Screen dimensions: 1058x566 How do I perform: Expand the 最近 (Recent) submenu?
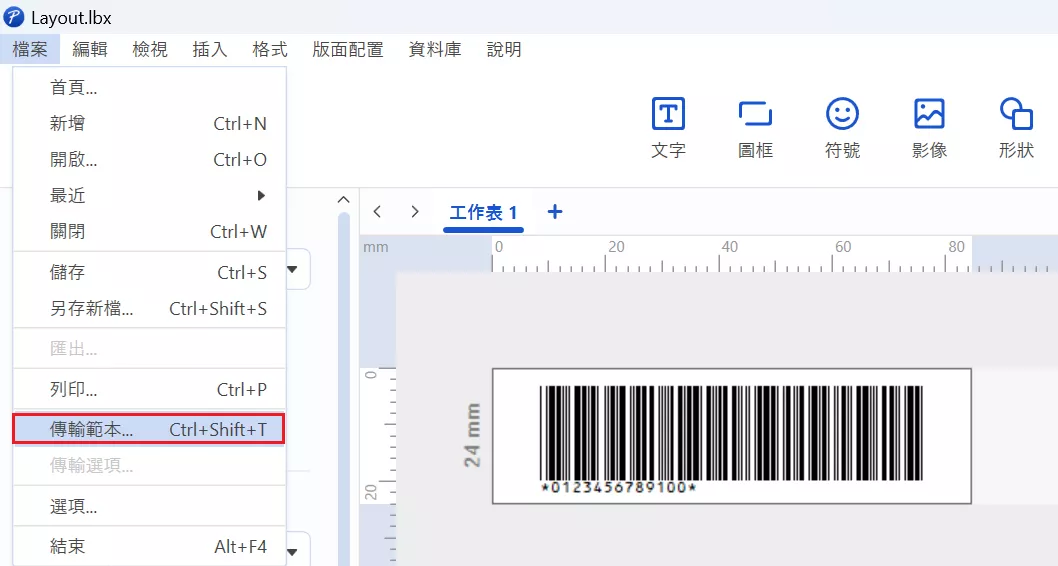point(150,196)
